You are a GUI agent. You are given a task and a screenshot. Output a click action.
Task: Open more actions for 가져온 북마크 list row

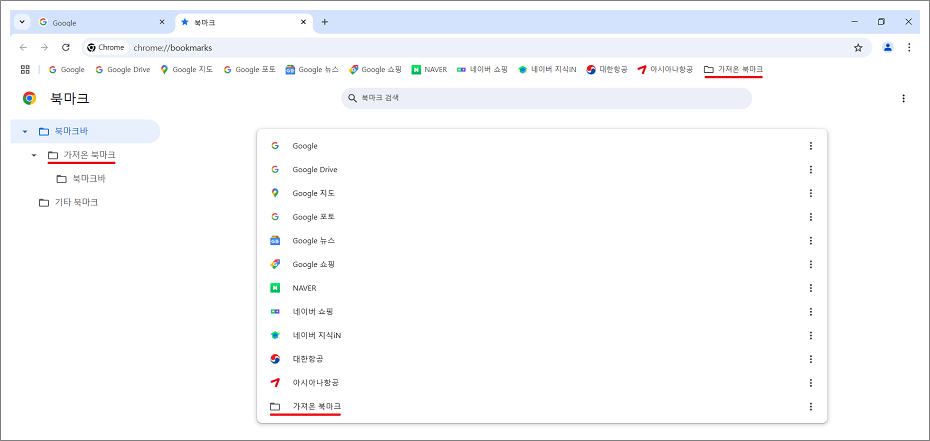pos(811,407)
